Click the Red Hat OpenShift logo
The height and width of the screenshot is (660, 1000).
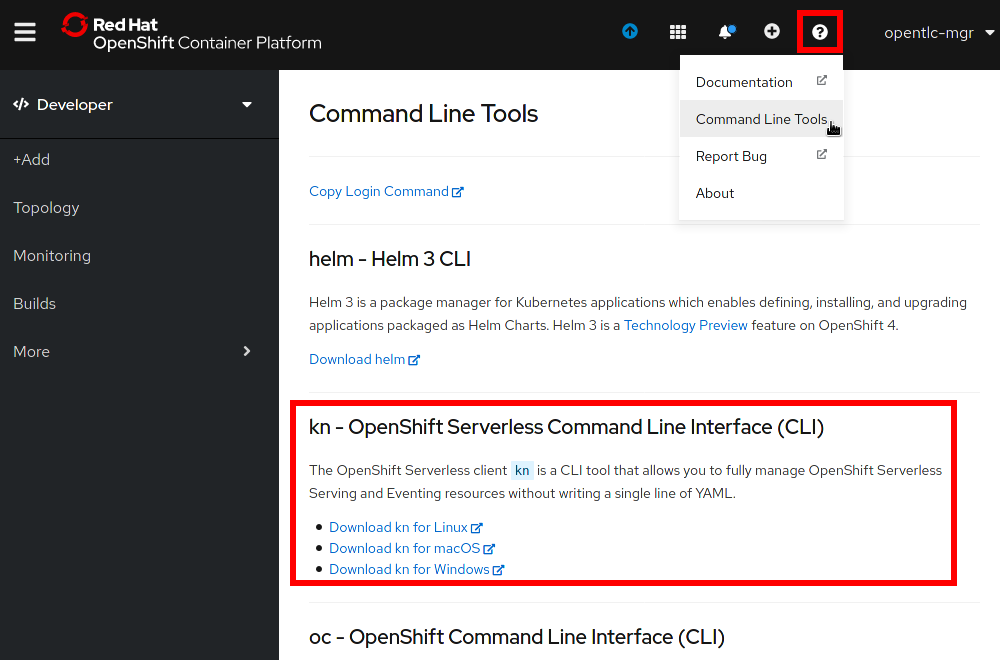tap(192, 32)
